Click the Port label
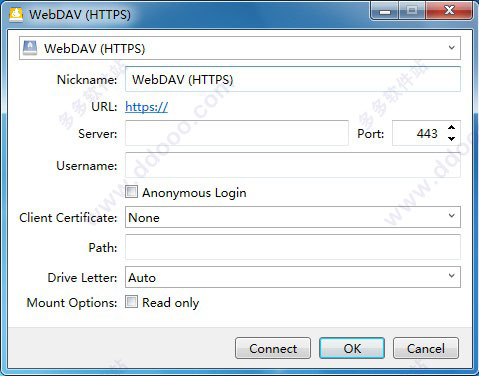 371,134
